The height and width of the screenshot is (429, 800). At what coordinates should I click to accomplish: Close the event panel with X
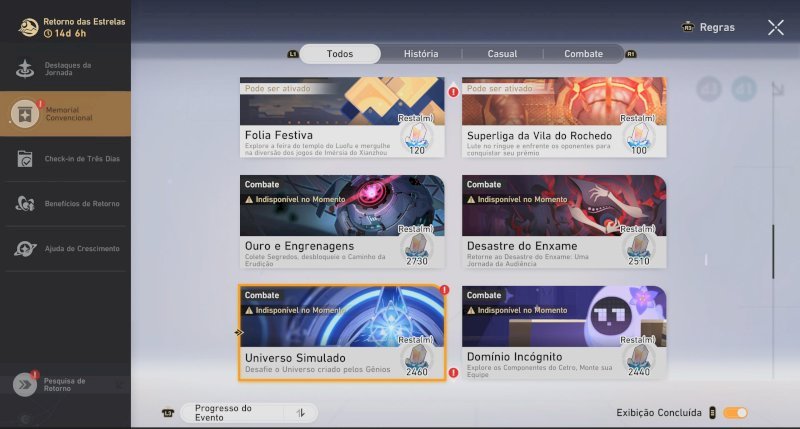point(776,28)
